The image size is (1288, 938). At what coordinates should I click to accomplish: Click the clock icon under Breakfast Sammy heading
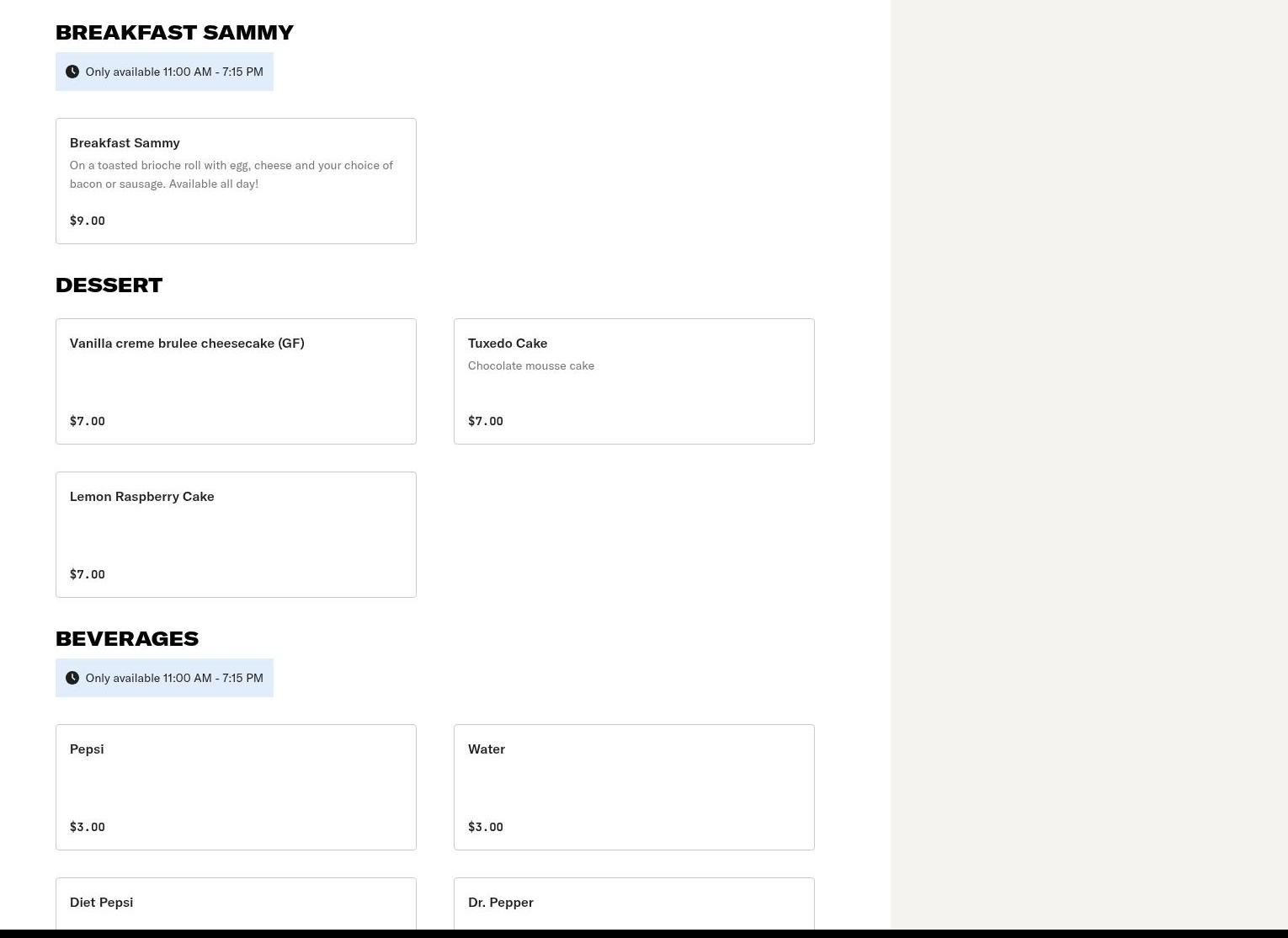(72, 72)
